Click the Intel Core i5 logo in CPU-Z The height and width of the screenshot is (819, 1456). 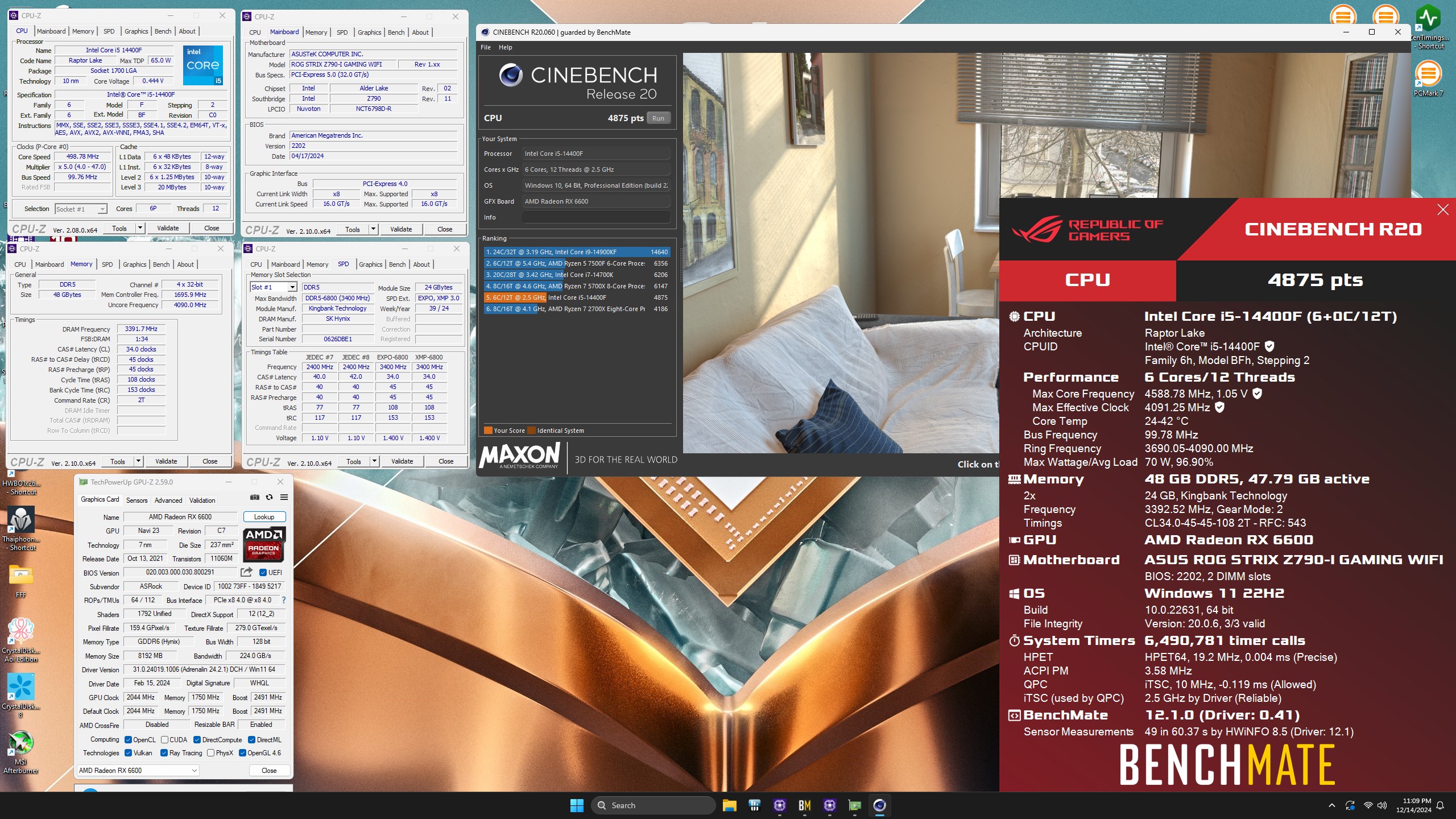pyautogui.click(x=203, y=65)
